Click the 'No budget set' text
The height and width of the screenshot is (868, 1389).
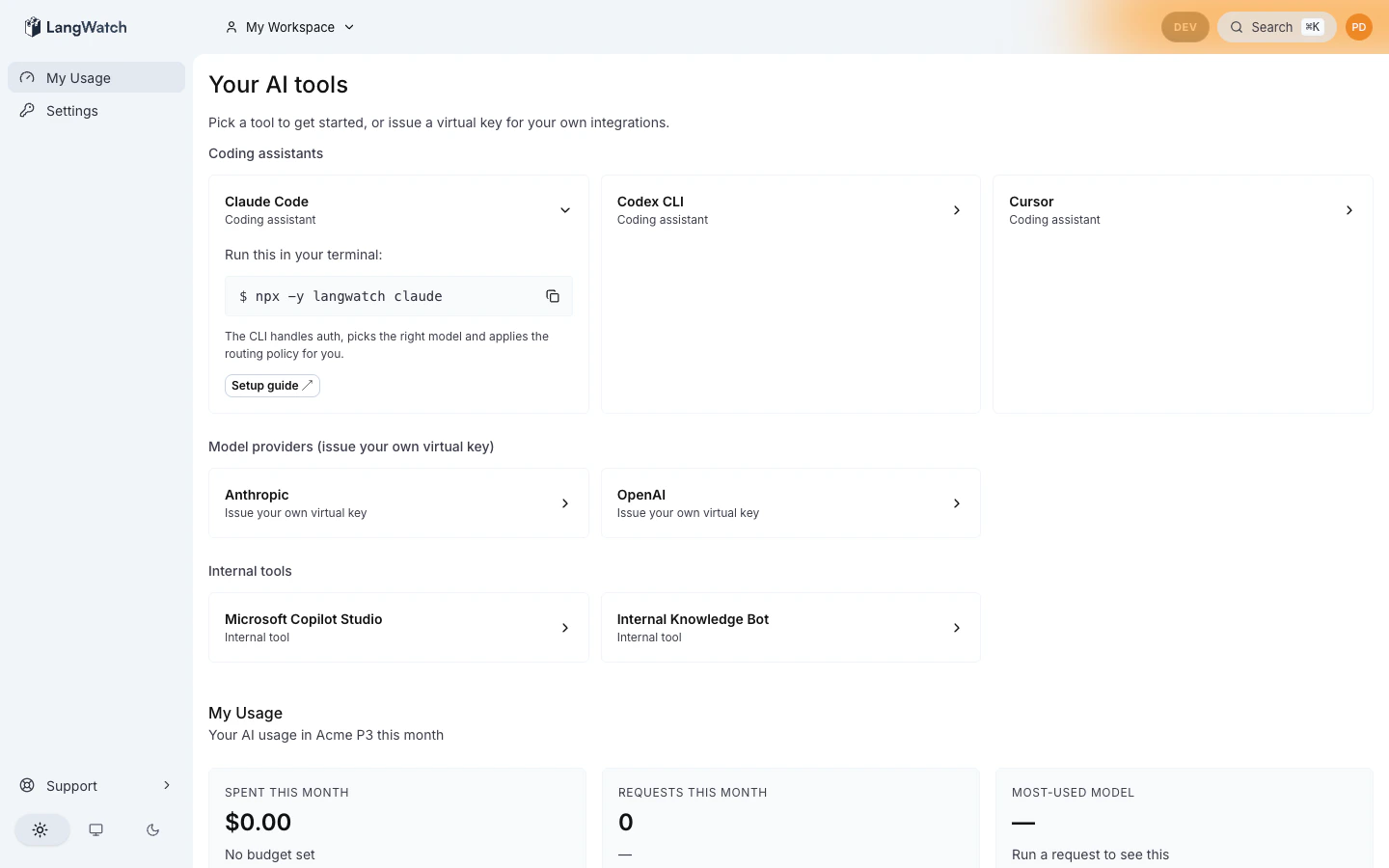coord(270,854)
